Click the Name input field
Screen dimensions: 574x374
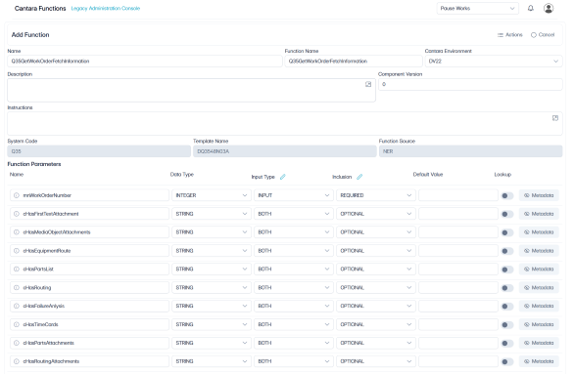coord(145,61)
